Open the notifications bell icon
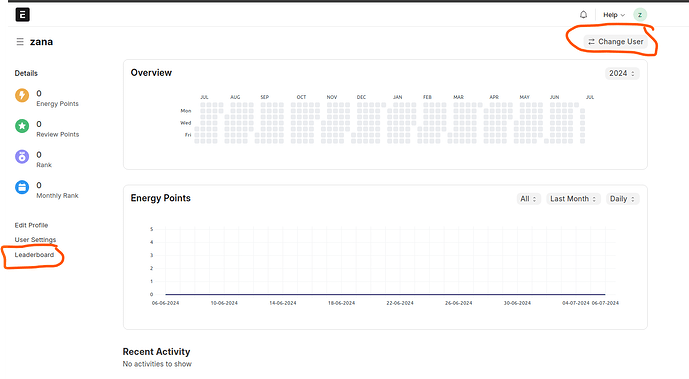 coord(583,14)
